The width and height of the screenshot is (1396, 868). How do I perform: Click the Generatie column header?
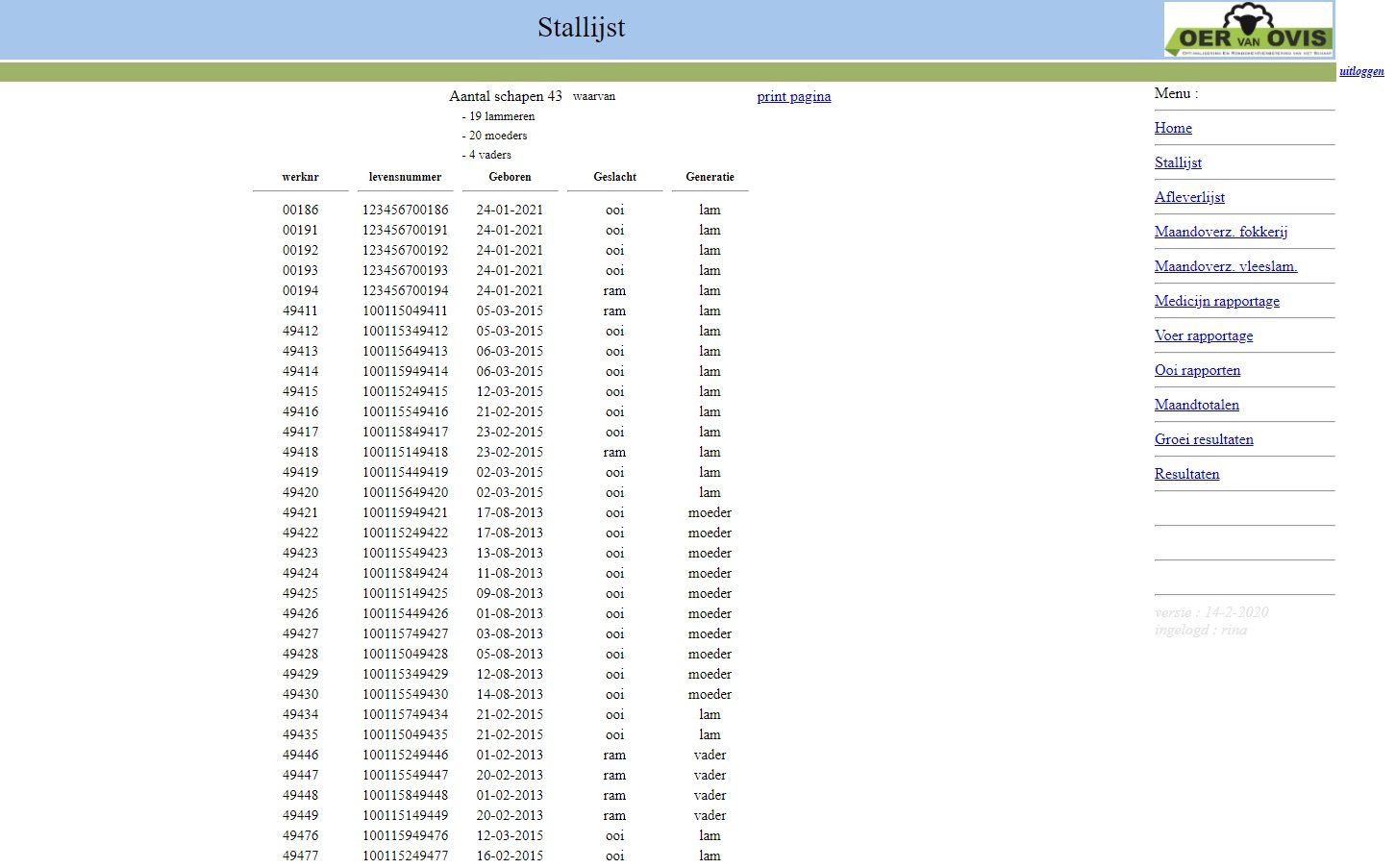click(710, 177)
